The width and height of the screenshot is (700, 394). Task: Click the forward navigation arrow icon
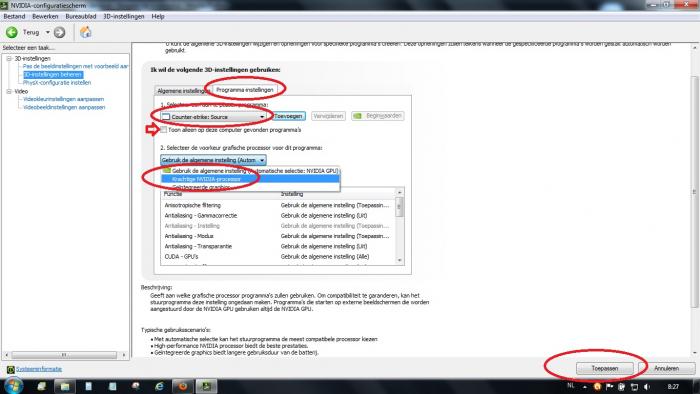[59, 32]
